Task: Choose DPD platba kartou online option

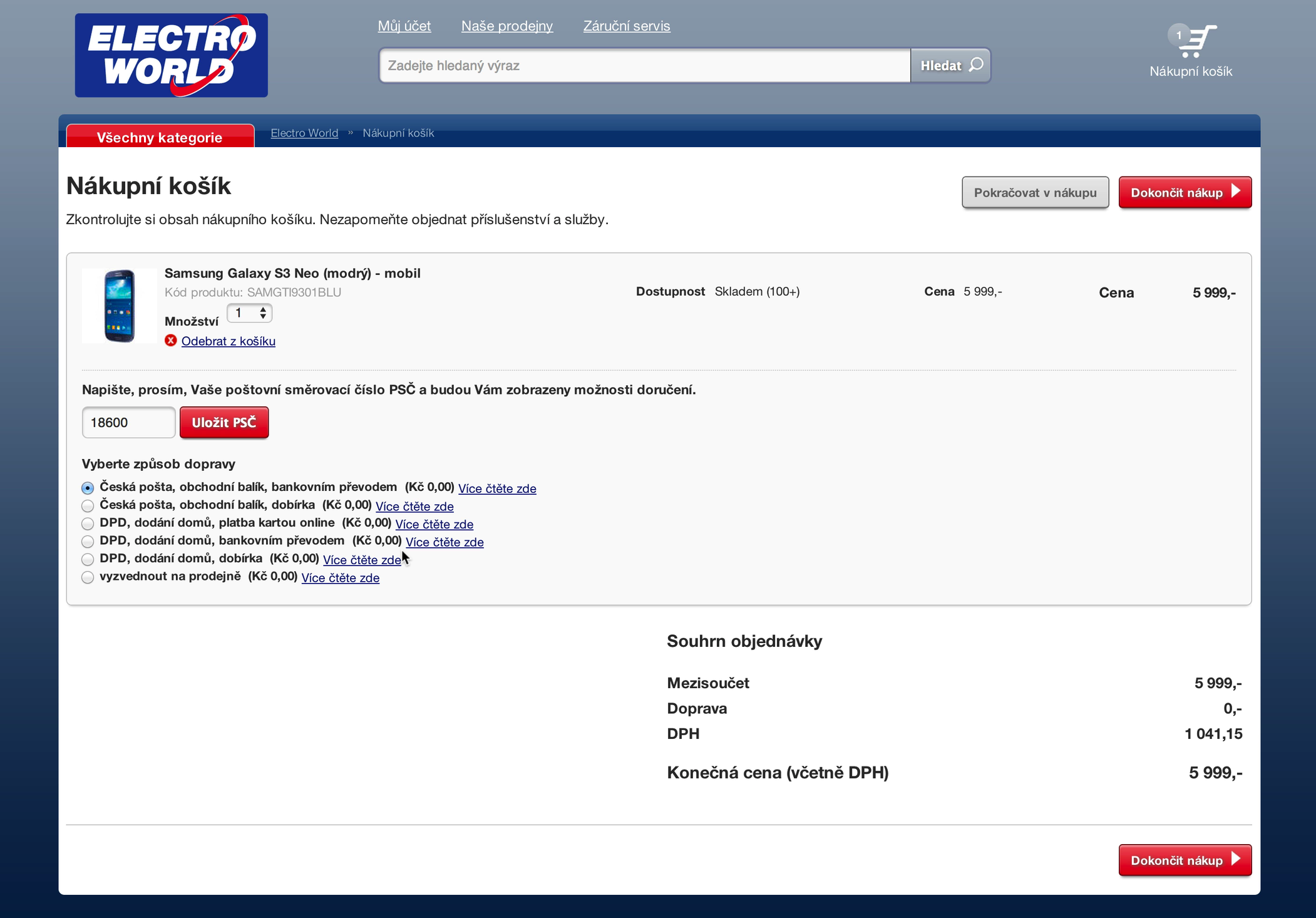Action: pyautogui.click(x=88, y=523)
